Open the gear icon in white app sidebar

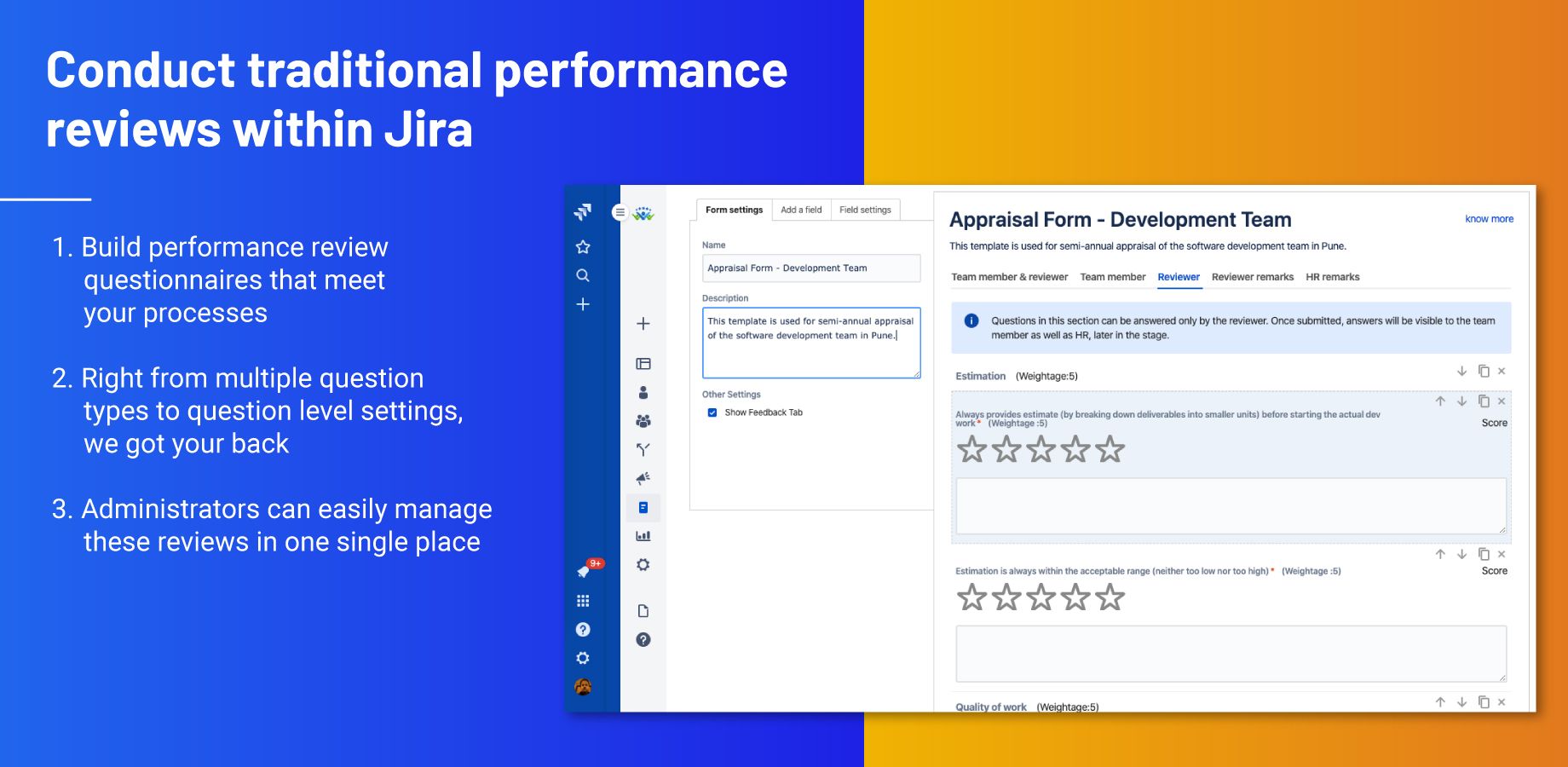[x=643, y=565]
